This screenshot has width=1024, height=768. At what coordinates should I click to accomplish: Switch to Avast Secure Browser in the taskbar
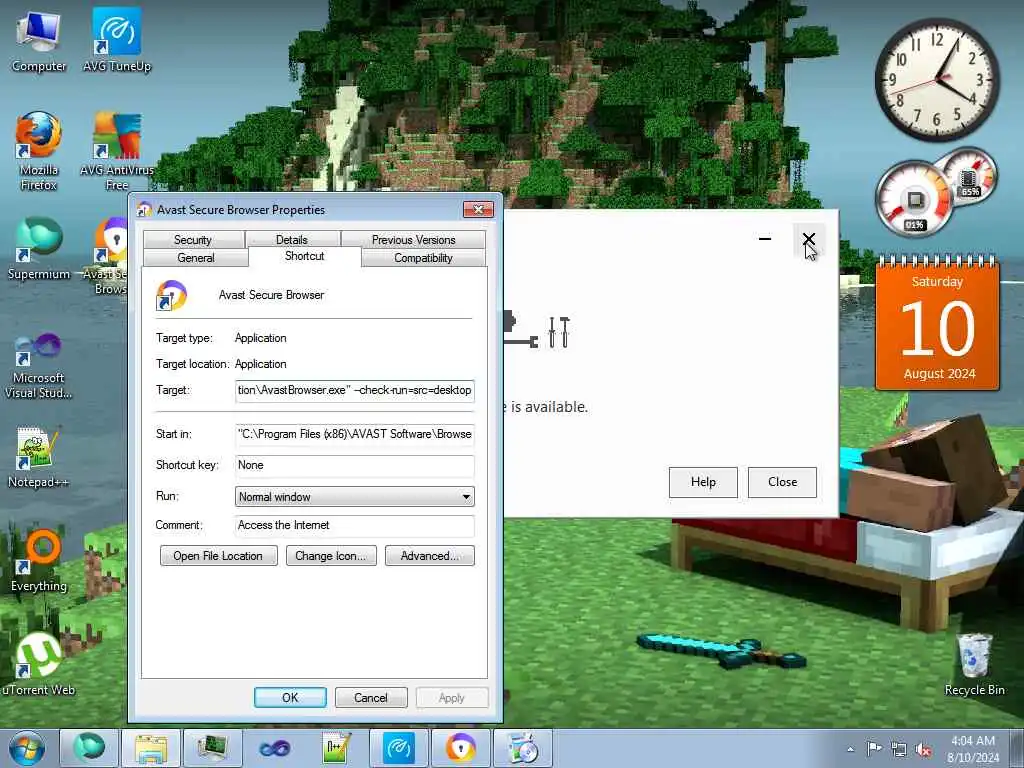(x=460, y=748)
